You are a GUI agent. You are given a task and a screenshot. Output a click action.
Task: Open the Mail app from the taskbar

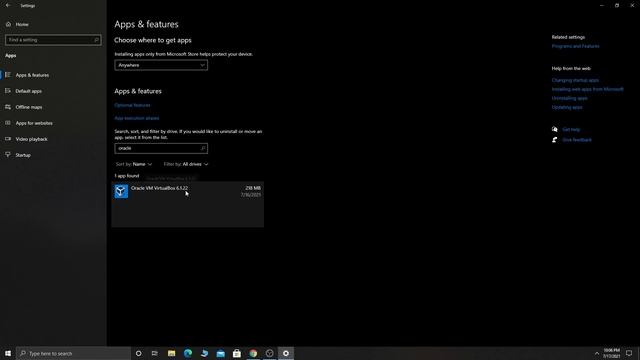pos(220,353)
